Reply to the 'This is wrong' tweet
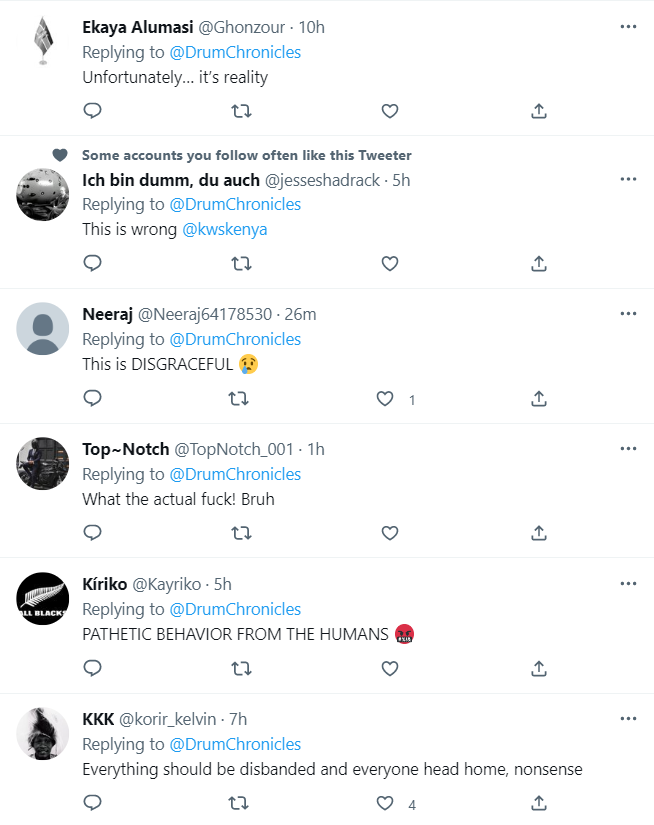 (92, 264)
